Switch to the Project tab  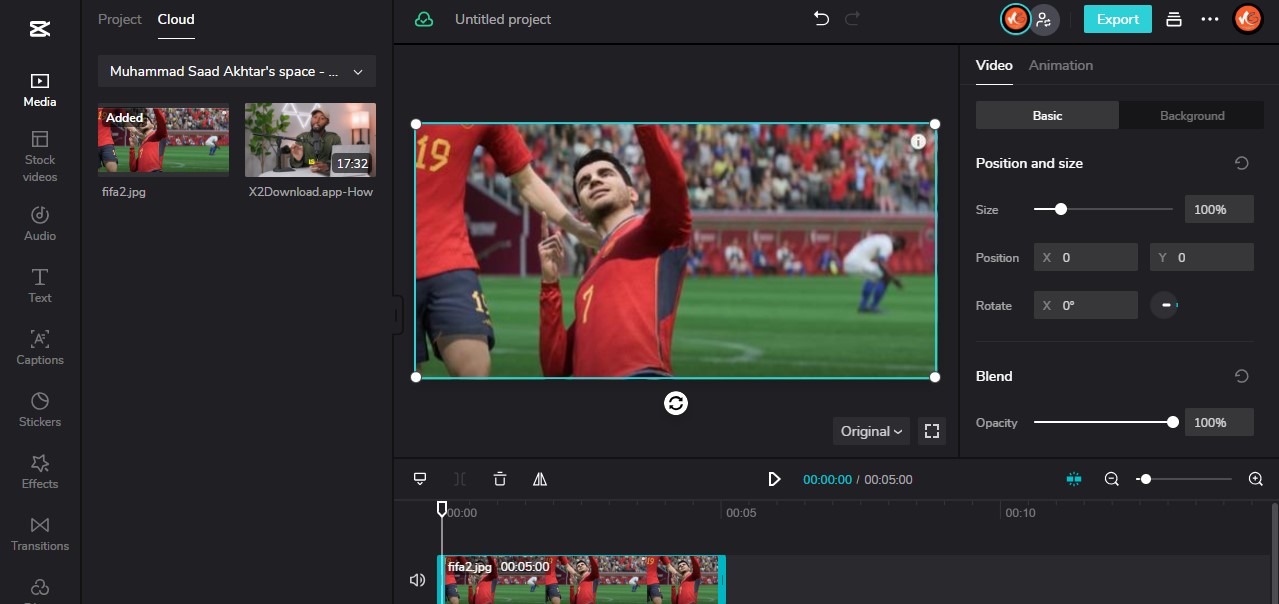[x=120, y=19]
